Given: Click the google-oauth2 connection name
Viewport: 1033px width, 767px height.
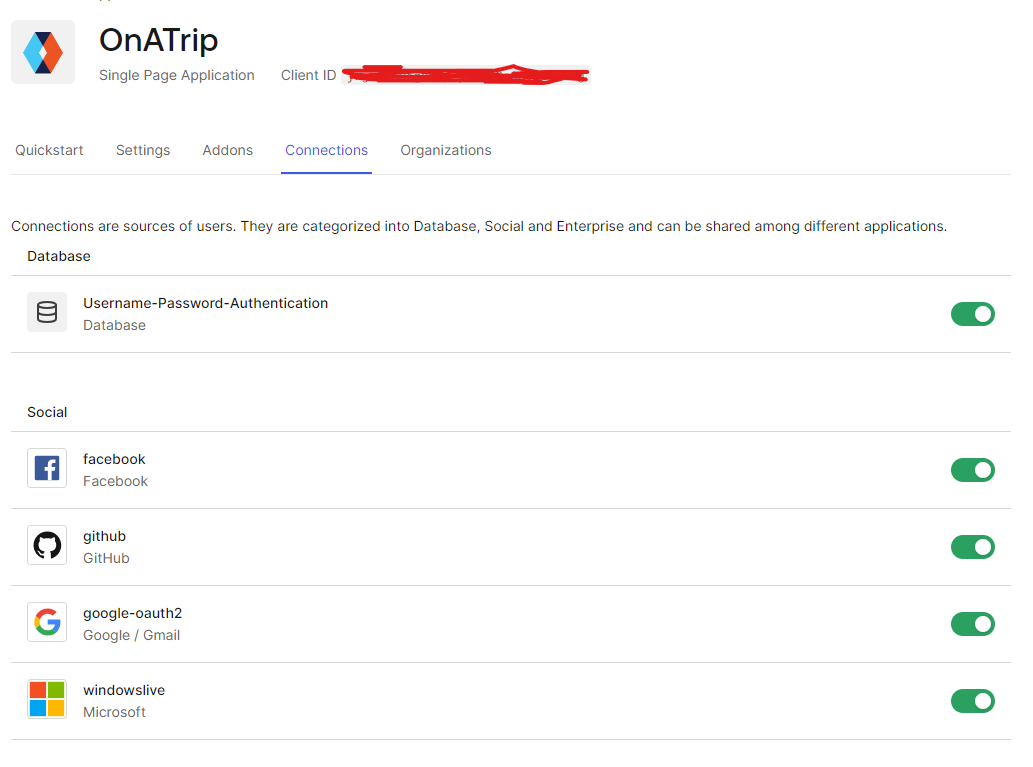Looking at the screenshot, I should [132, 613].
